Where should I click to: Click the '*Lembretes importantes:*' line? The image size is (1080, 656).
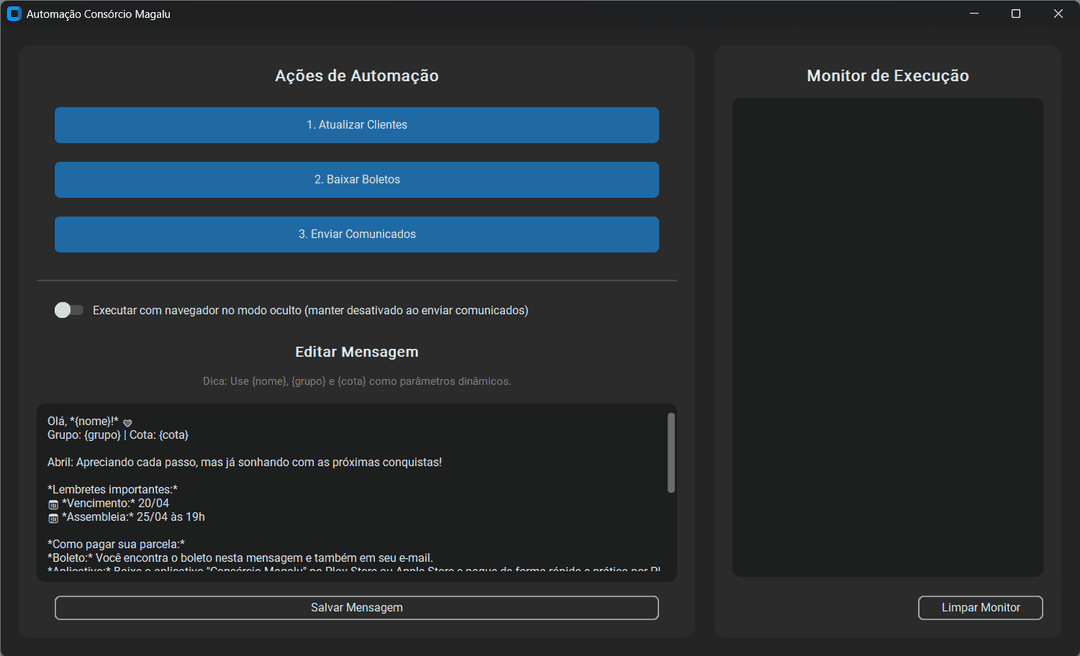(x=112, y=489)
